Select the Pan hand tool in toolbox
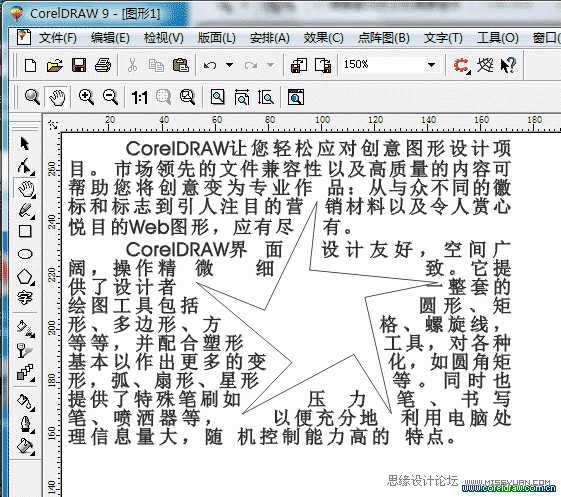This screenshot has height=497, width=561. 26,189
